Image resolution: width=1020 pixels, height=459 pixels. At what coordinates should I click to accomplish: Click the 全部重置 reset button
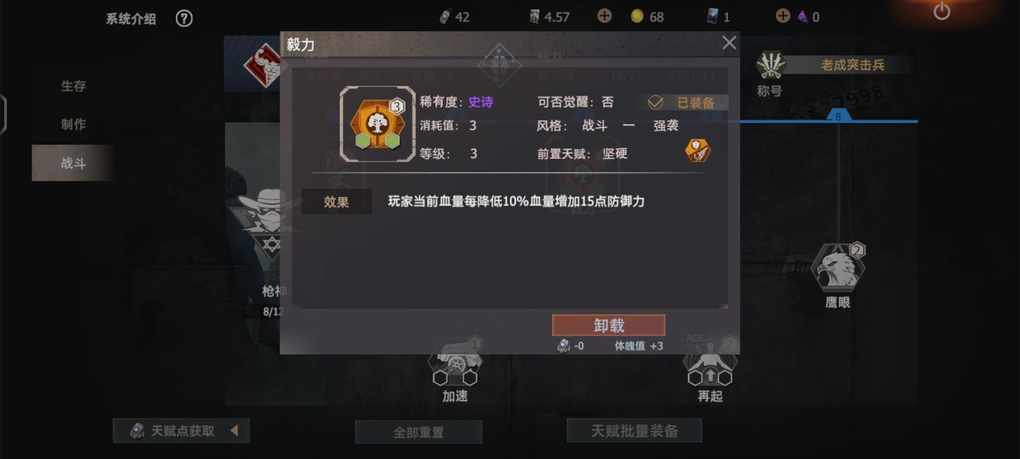(x=419, y=432)
